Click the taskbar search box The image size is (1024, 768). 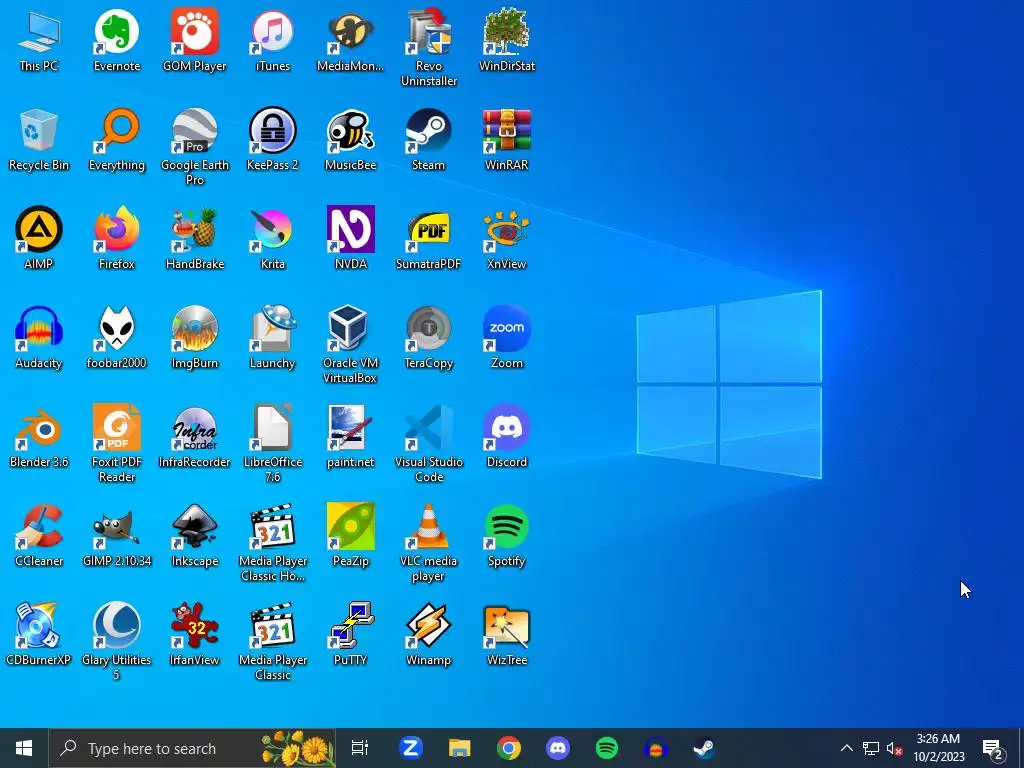[192, 748]
